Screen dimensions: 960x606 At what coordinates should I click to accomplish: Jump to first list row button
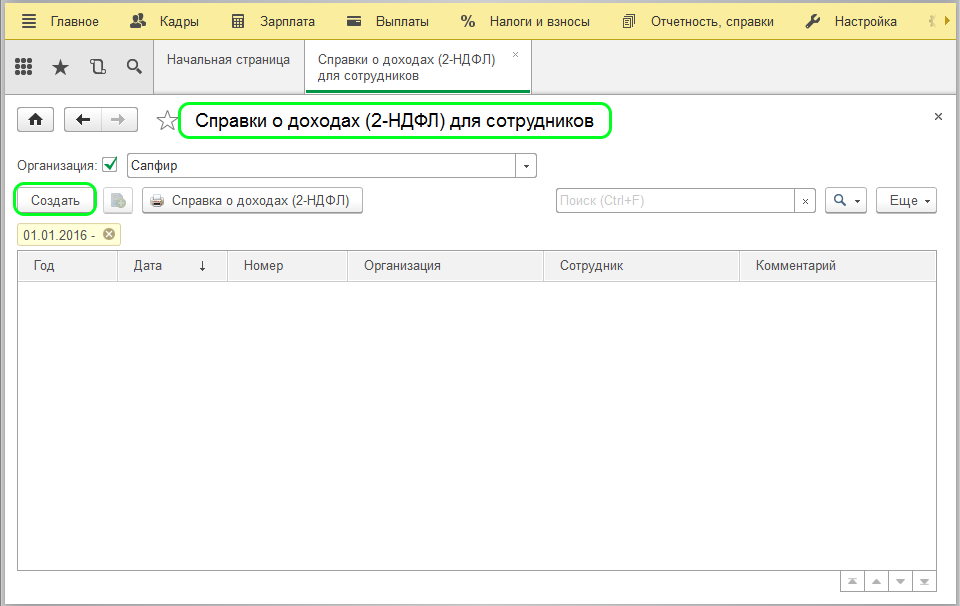tap(852, 582)
